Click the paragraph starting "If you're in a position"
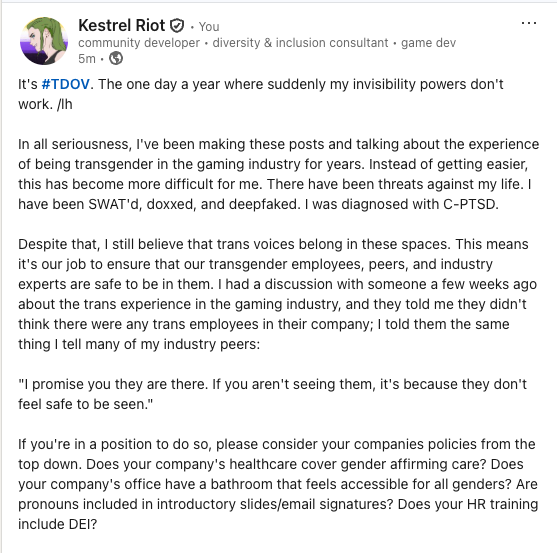 click(x=278, y=484)
